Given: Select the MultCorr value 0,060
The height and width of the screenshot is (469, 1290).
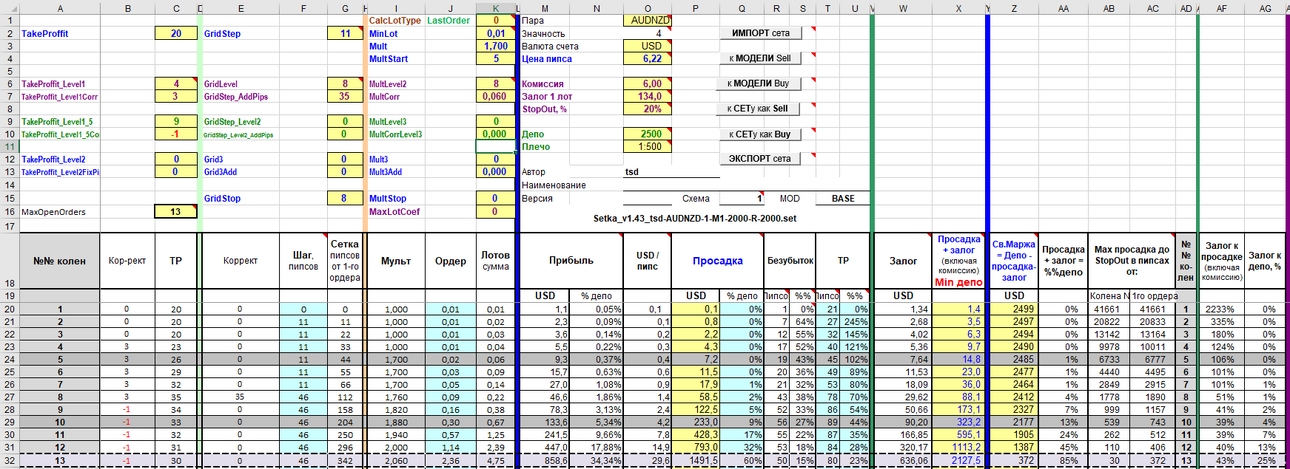Looking at the screenshot, I should tap(494, 97).
